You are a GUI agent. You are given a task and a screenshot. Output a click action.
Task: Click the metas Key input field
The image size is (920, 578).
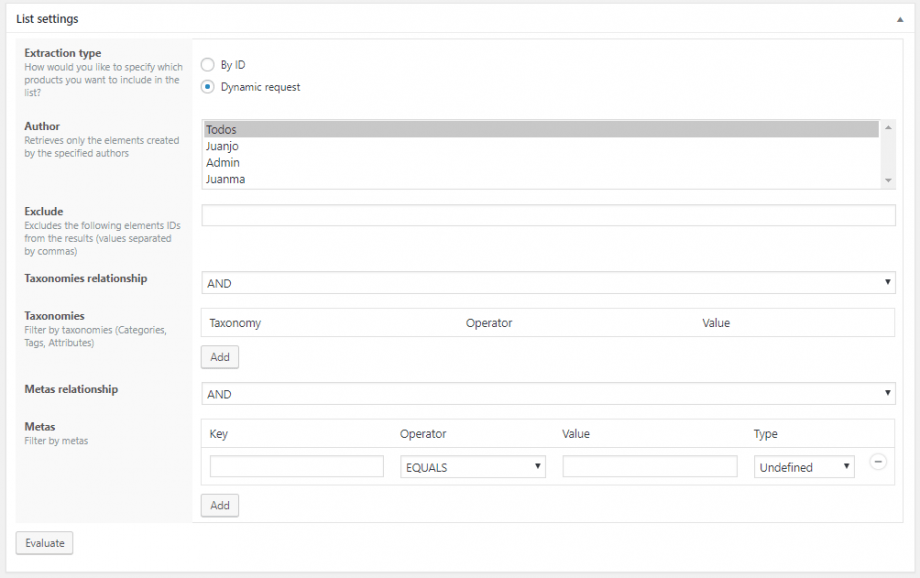coord(297,467)
